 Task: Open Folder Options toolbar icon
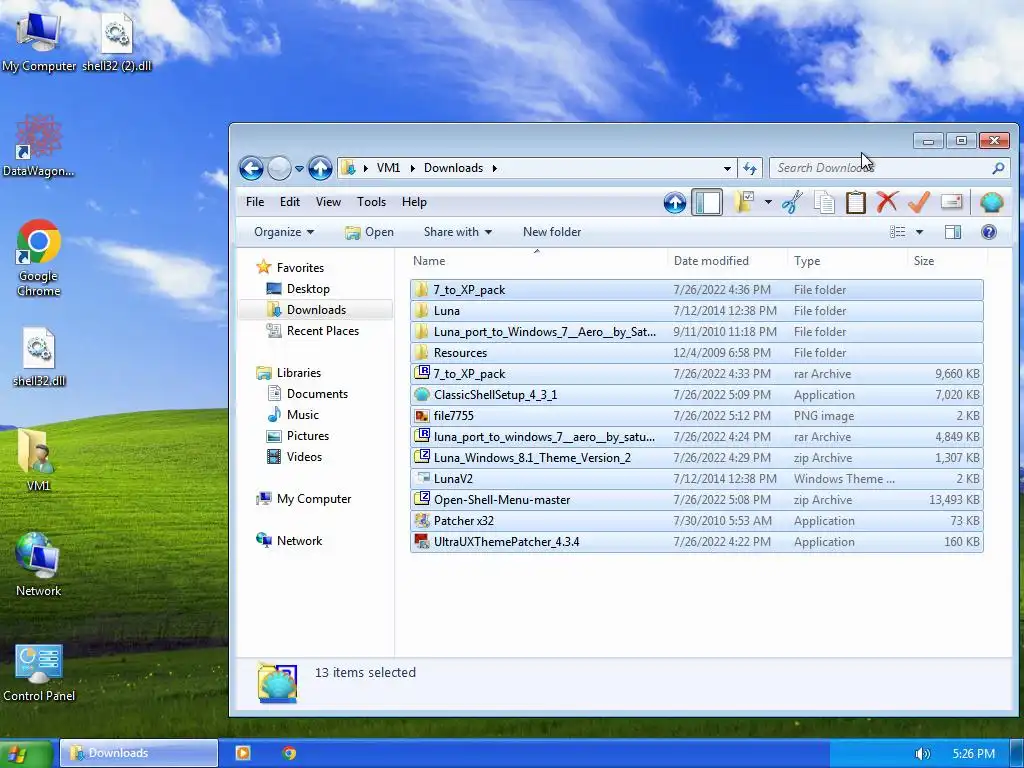point(744,202)
